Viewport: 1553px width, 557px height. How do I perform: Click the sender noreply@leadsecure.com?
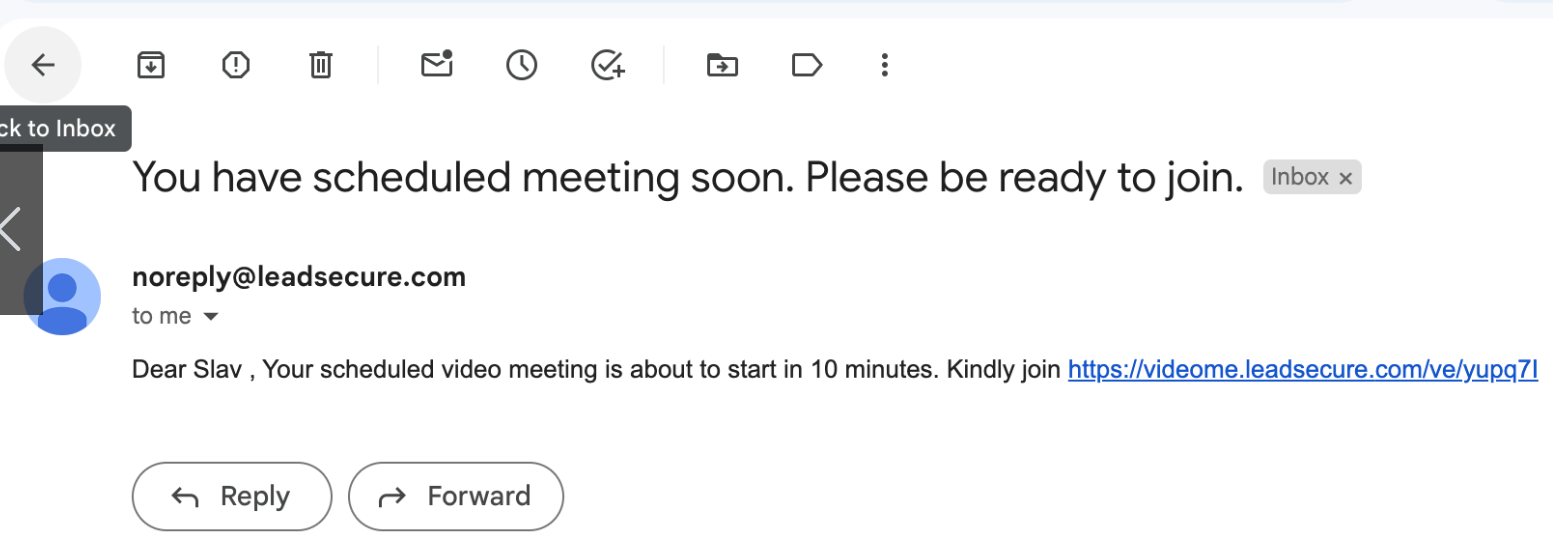299,277
